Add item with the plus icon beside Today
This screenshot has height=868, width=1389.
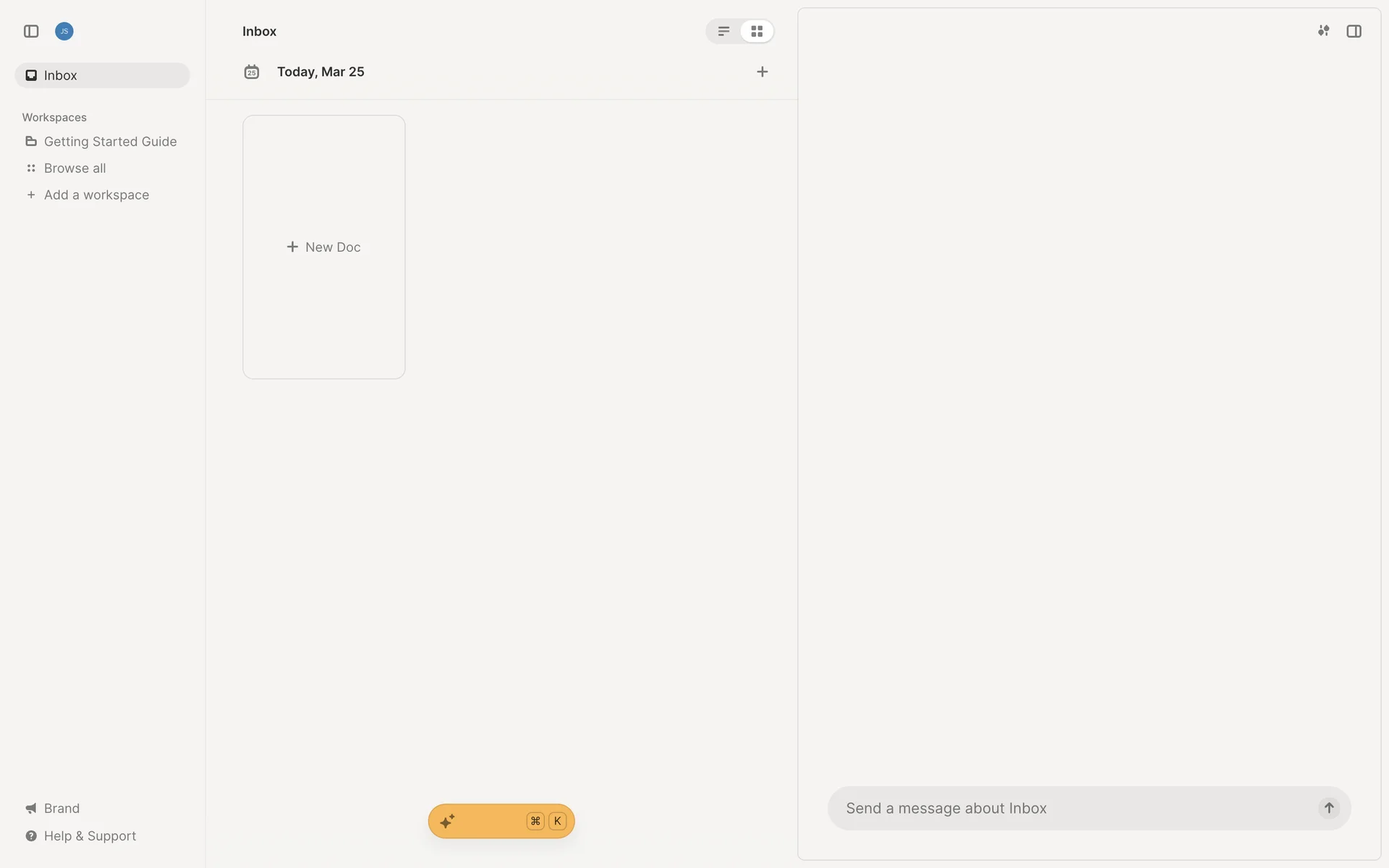point(762,72)
